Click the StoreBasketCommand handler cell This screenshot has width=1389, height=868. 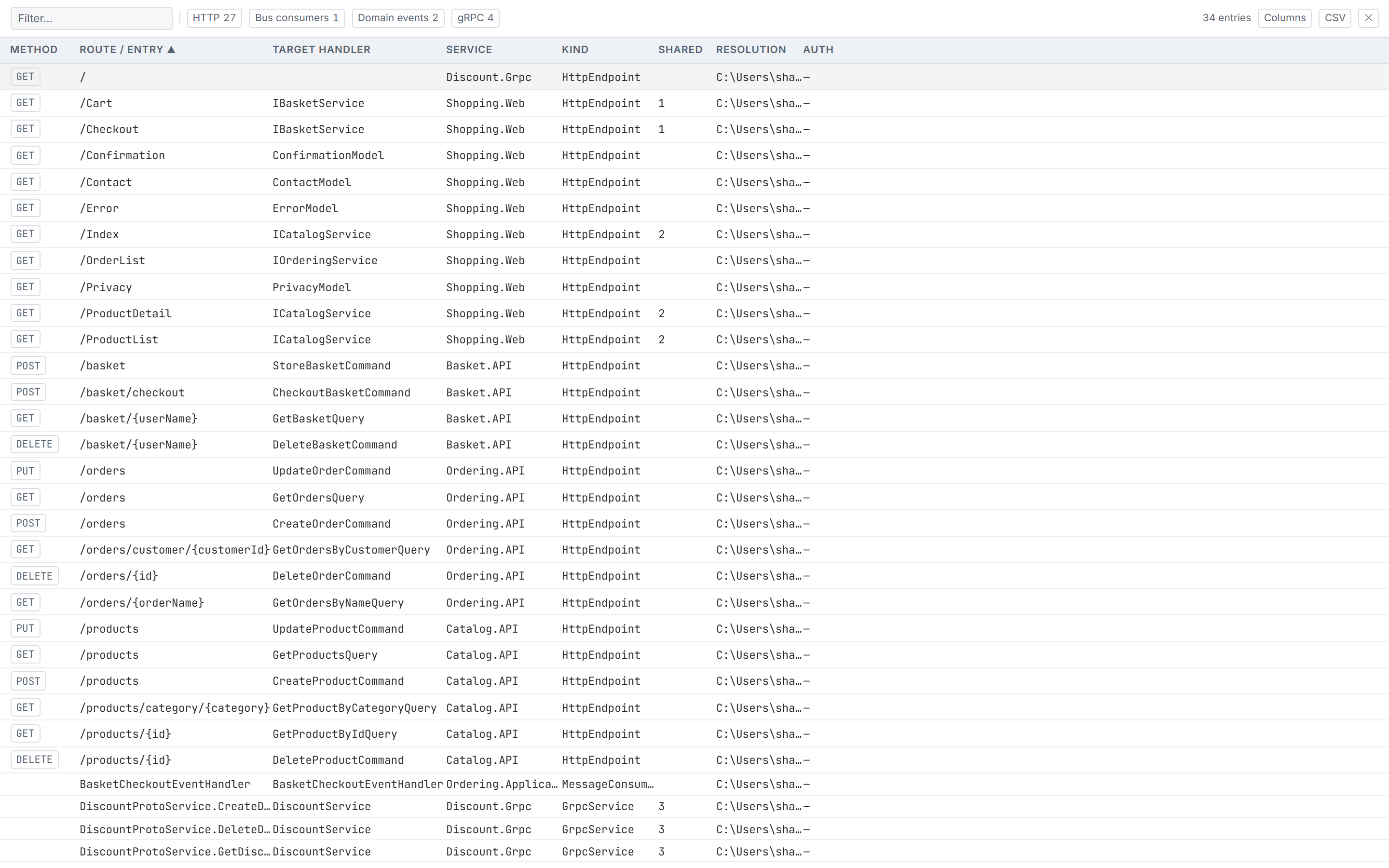pos(332,366)
